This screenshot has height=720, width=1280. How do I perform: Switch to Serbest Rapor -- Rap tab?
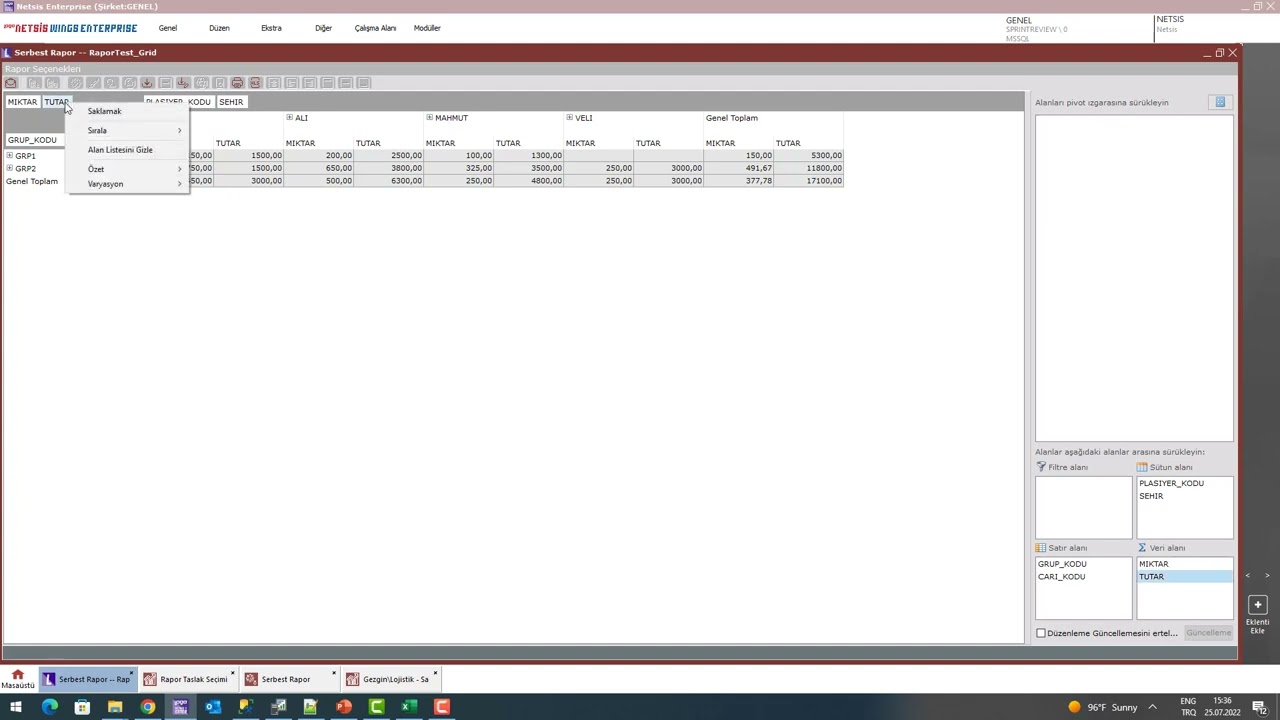[x=87, y=679]
